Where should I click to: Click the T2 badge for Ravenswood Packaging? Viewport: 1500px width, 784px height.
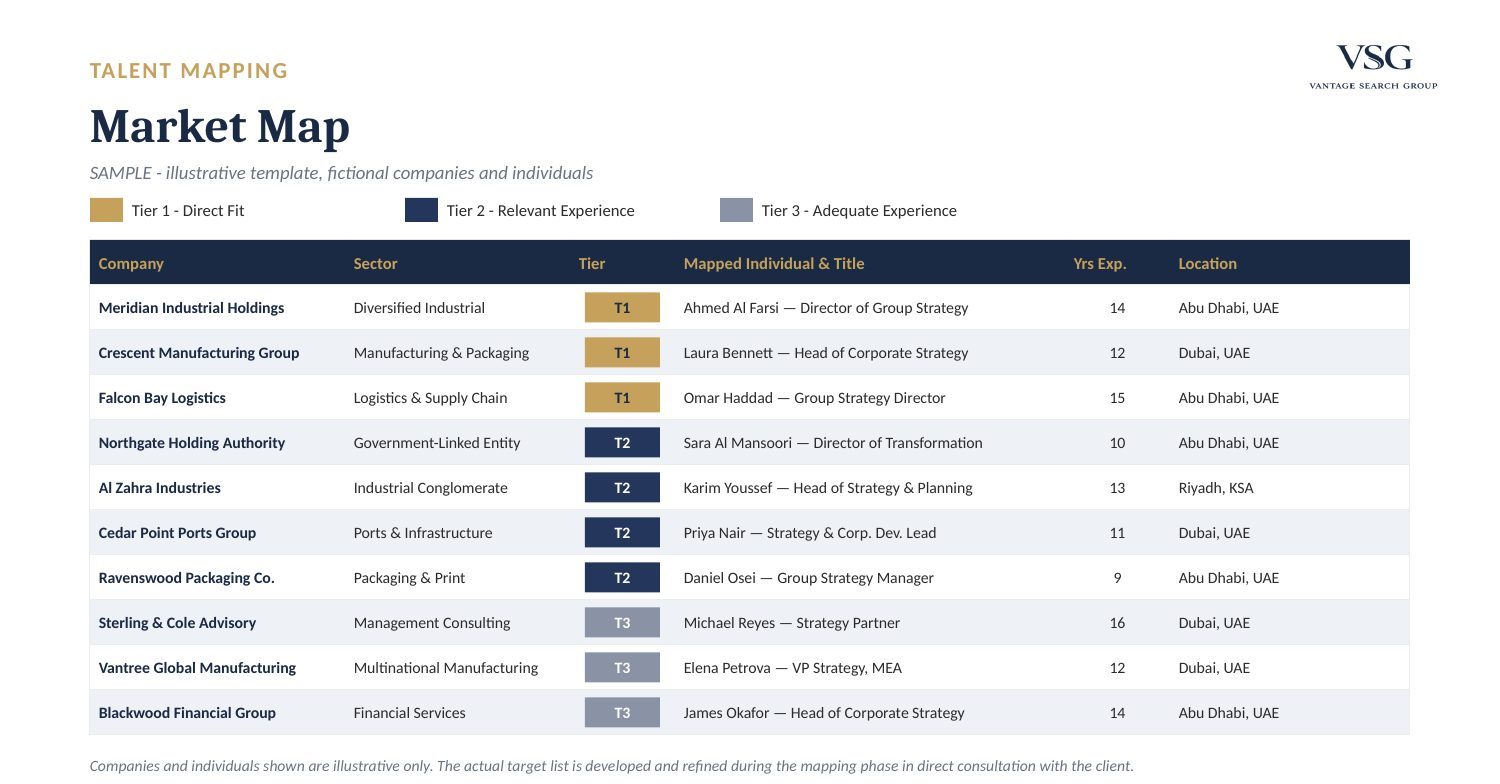pos(622,578)
